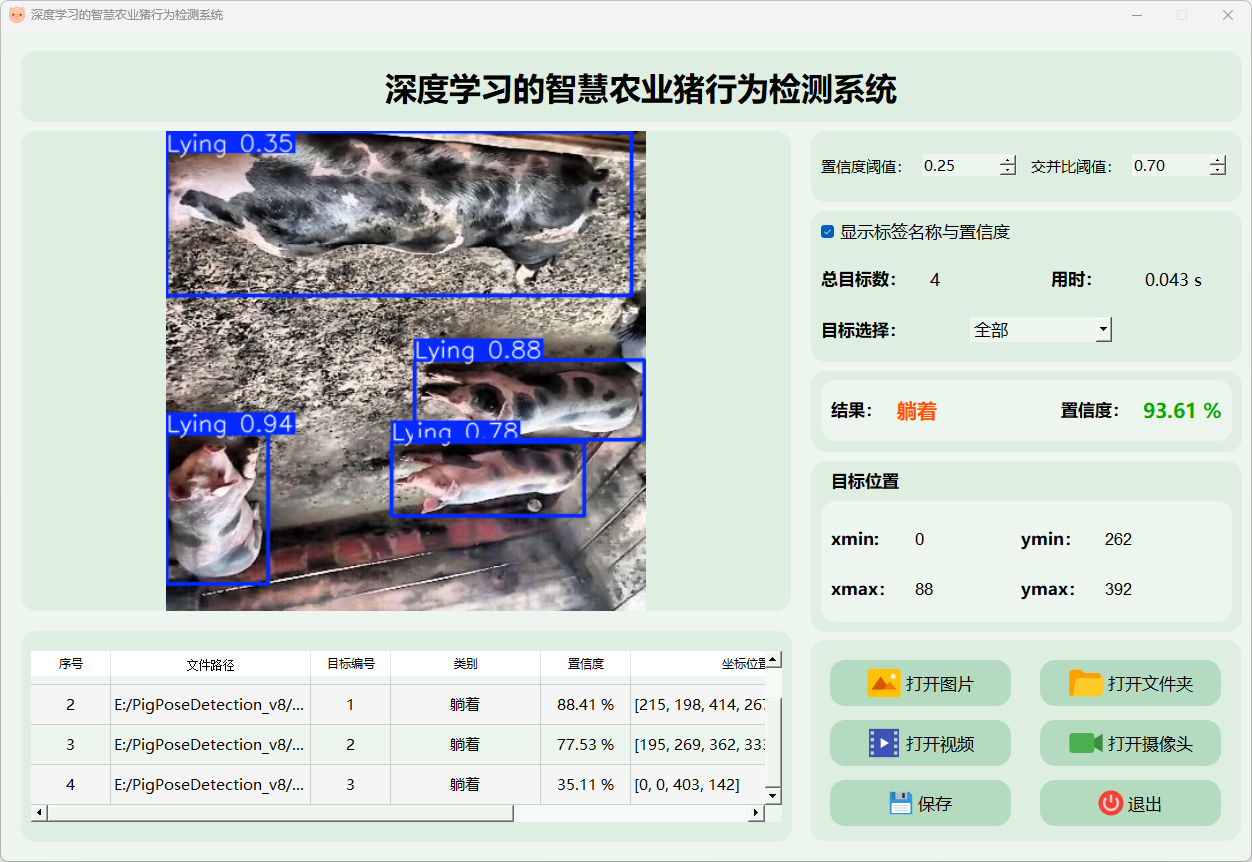Click the folder icon on 打开文件夹 button

click(x=1085, y=684)
